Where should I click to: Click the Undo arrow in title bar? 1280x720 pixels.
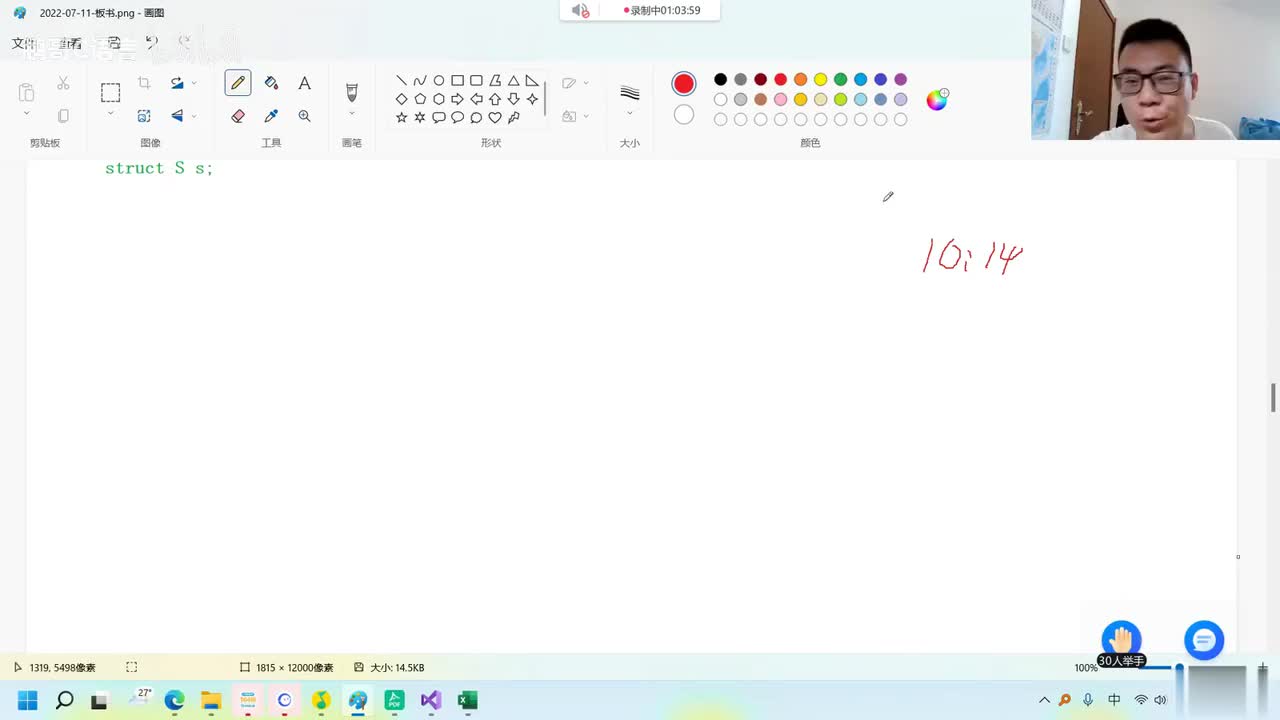151,43
